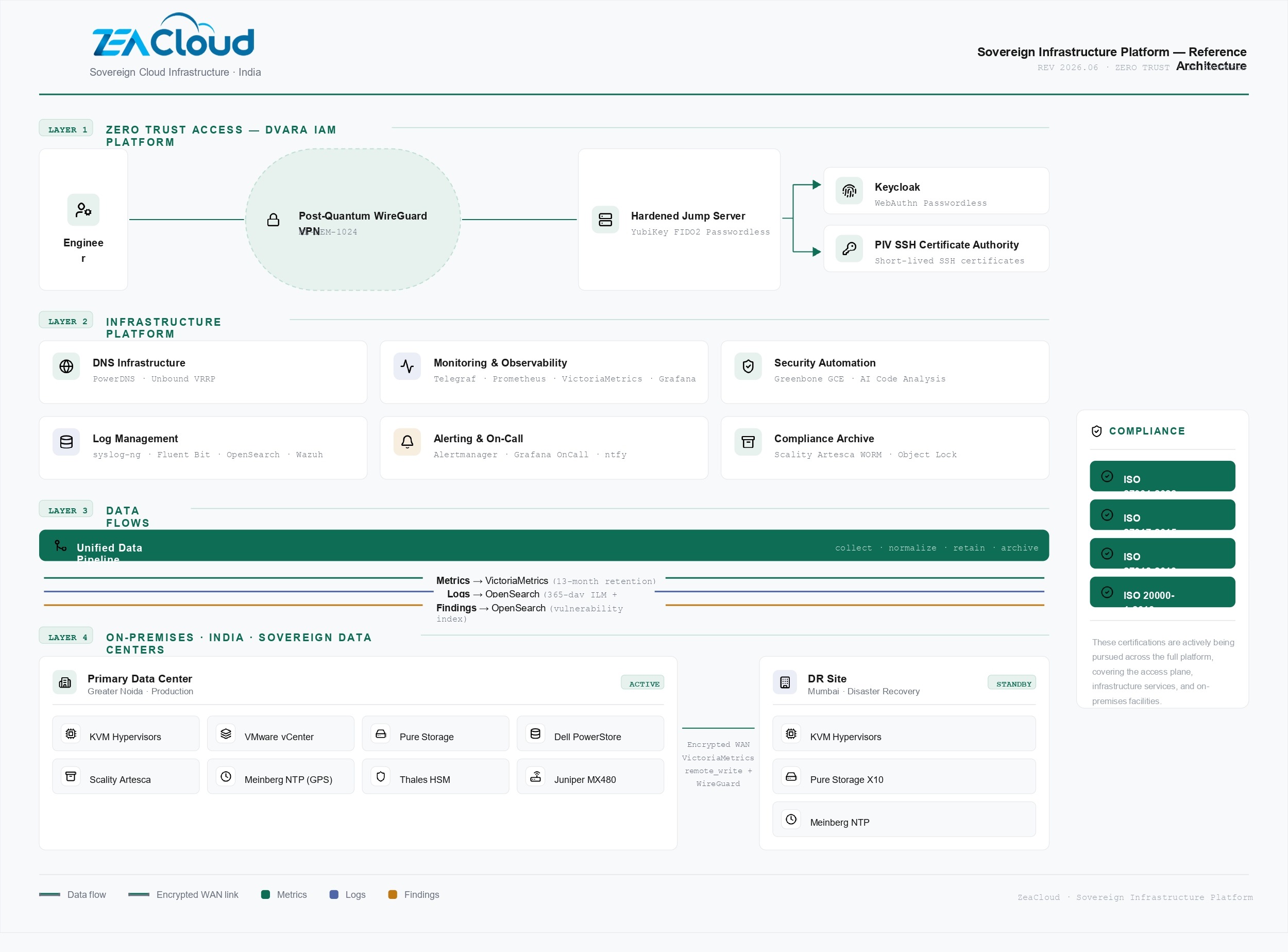The width and height of the screenshot is (1288, 952).
Task: Click 'Findings → OpenSearch' flow label
Action: point(491,608)
